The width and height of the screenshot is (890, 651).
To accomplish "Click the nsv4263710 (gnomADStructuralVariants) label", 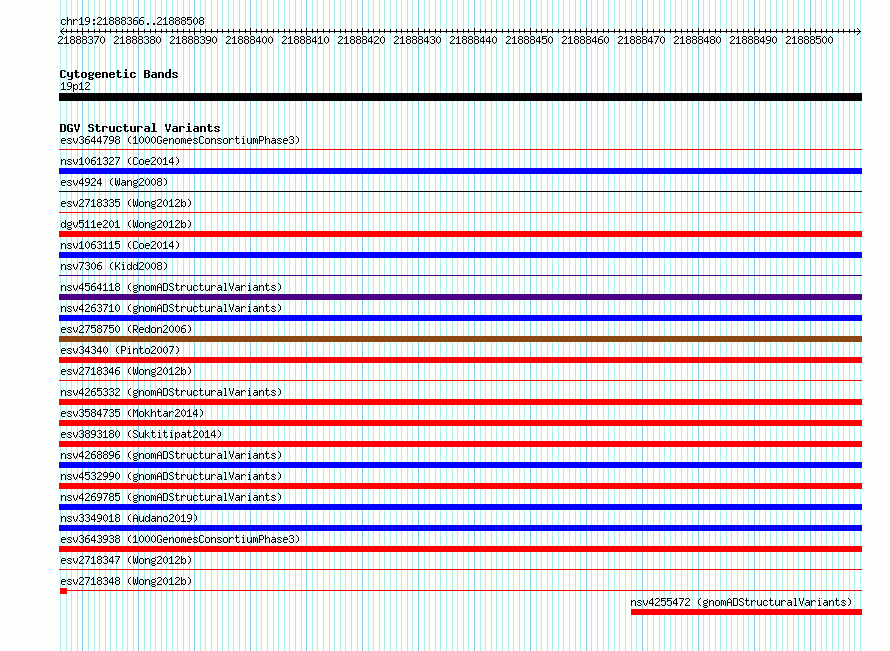I will click(x=171, y=308).
